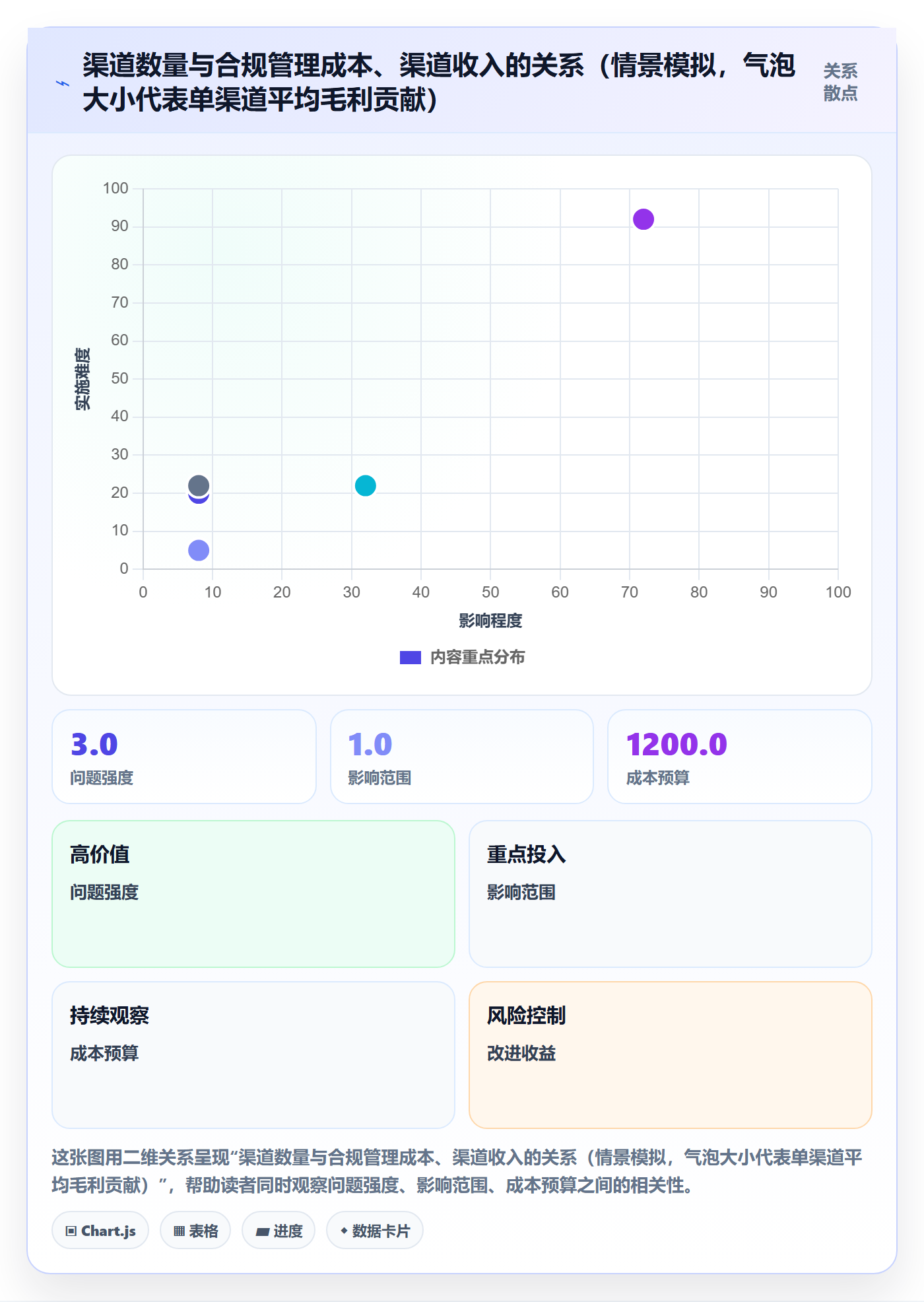The image size is (924, 1302).
Task: Click the 改进收益 text in 风险控制 card
Action: point(521,1053)
